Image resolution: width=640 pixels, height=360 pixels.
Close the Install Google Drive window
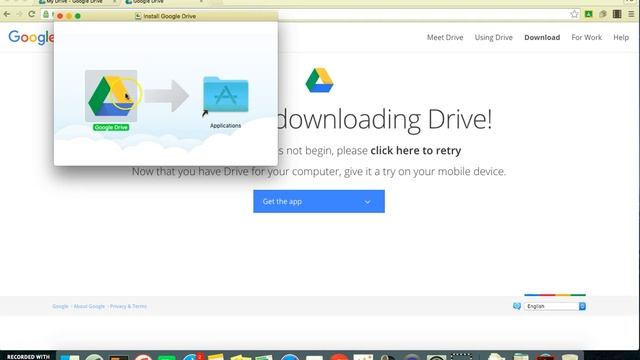pyautogui.click(x=60, y=16)
